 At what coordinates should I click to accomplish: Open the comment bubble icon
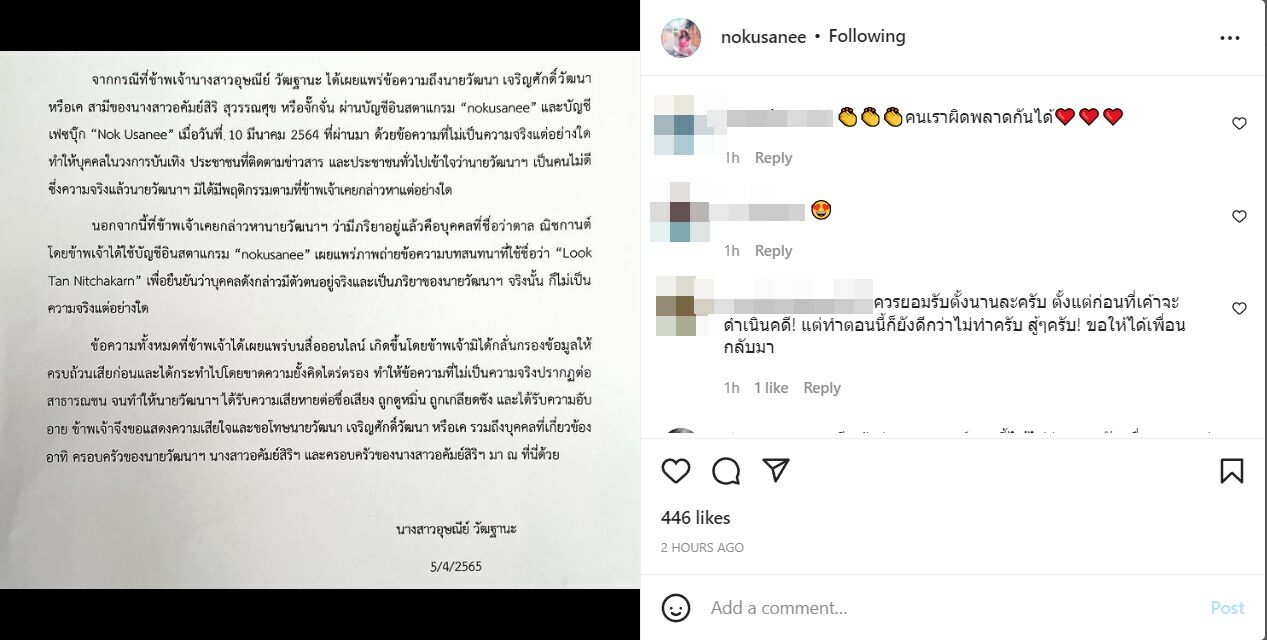click(x=726, y=471)
